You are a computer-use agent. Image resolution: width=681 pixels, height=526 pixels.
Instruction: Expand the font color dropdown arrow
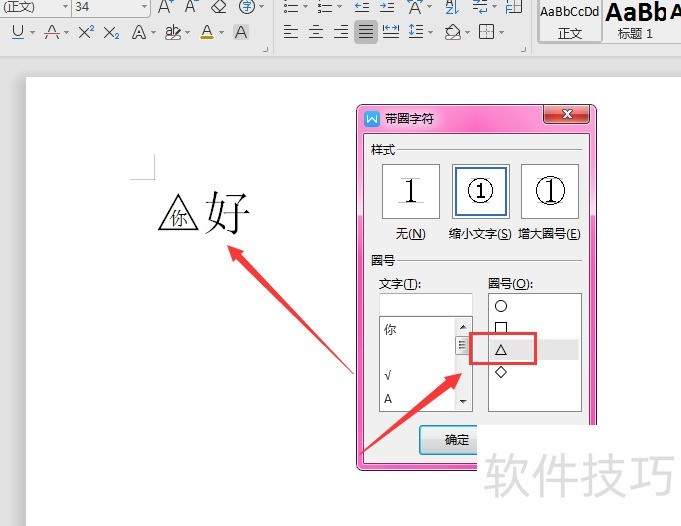(x=222, y=33)
